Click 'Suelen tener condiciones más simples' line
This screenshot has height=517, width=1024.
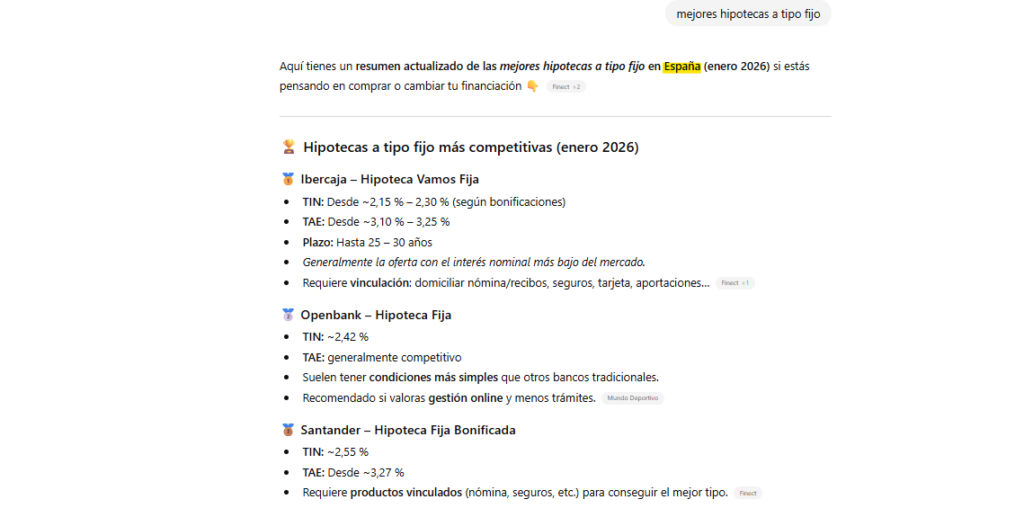481,377
